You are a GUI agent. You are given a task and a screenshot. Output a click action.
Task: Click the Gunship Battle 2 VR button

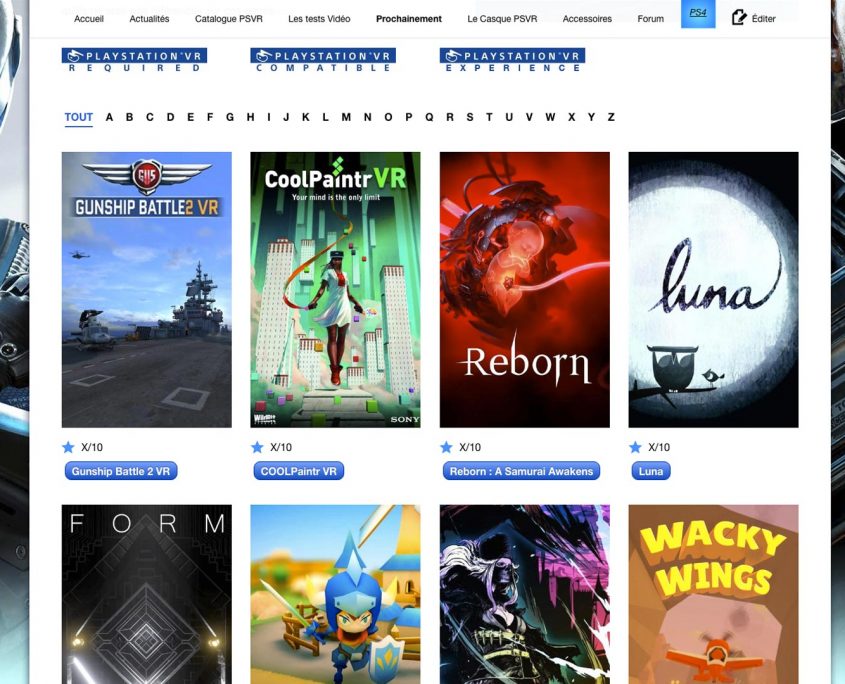coord(121,471)
